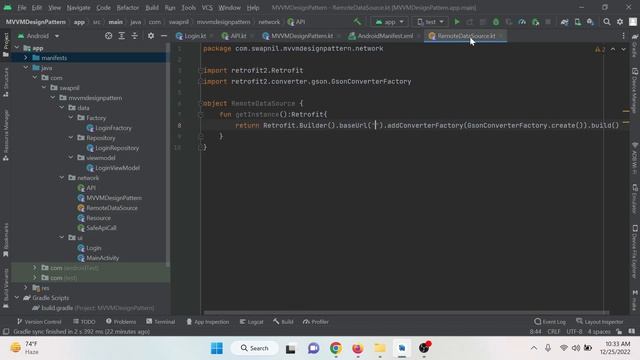Open Device File Explorer side panel
Image resolution: width=640 pixels, height=360 pixels.
635,251
